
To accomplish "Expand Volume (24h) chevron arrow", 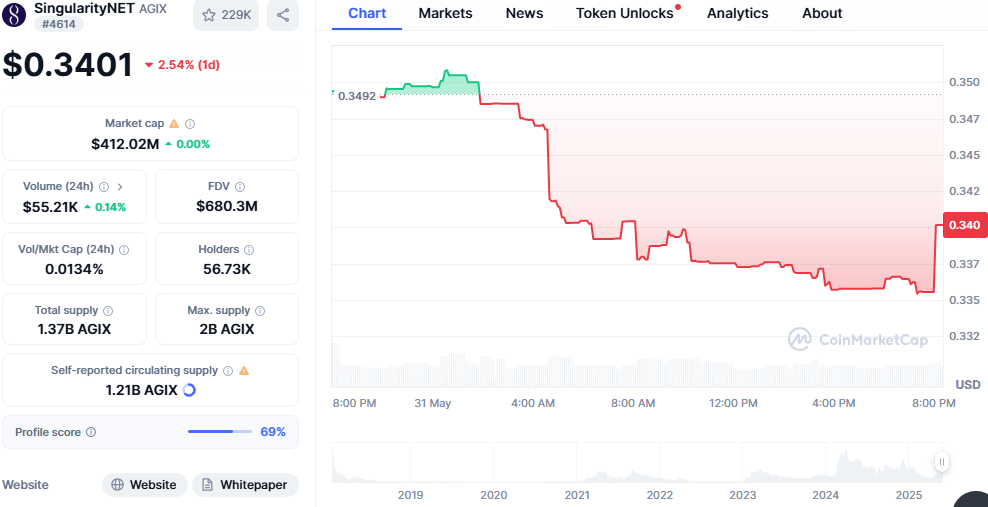I will click(x=120, y=187).
